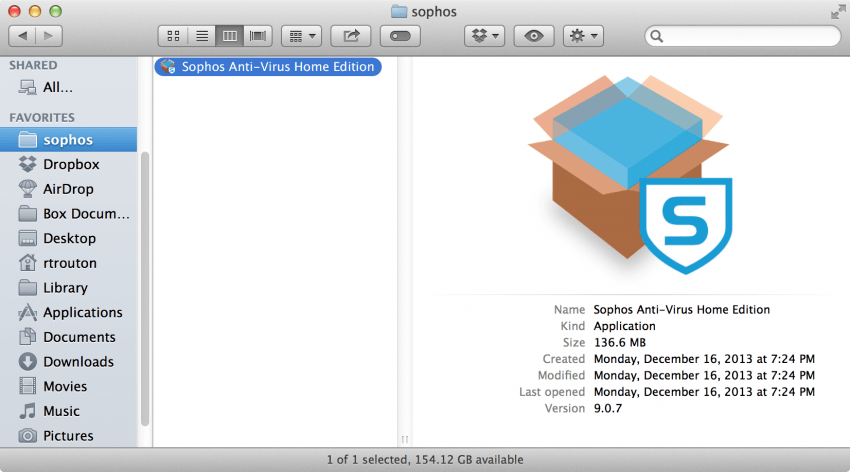Click the Dropbox box icon in sidebar
This screenshot has width=850, height=472.
(x=27, y=164)
